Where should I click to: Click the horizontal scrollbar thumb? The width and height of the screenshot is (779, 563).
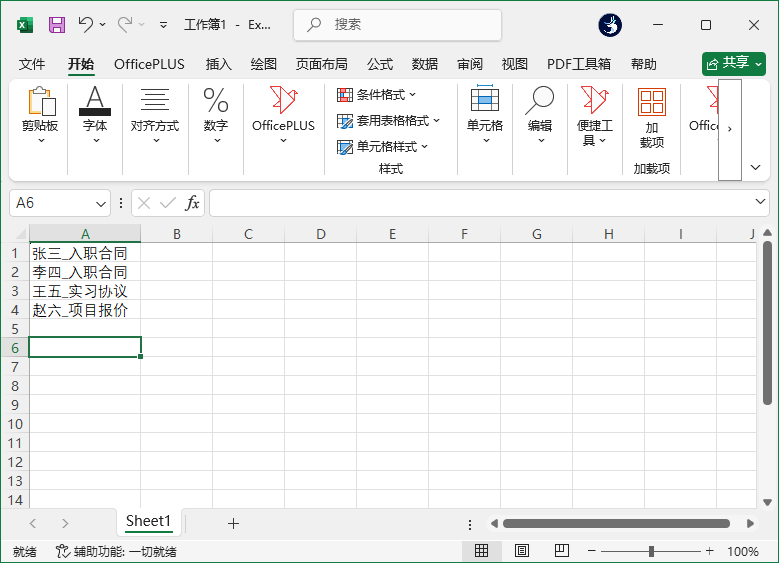(616, 523)
